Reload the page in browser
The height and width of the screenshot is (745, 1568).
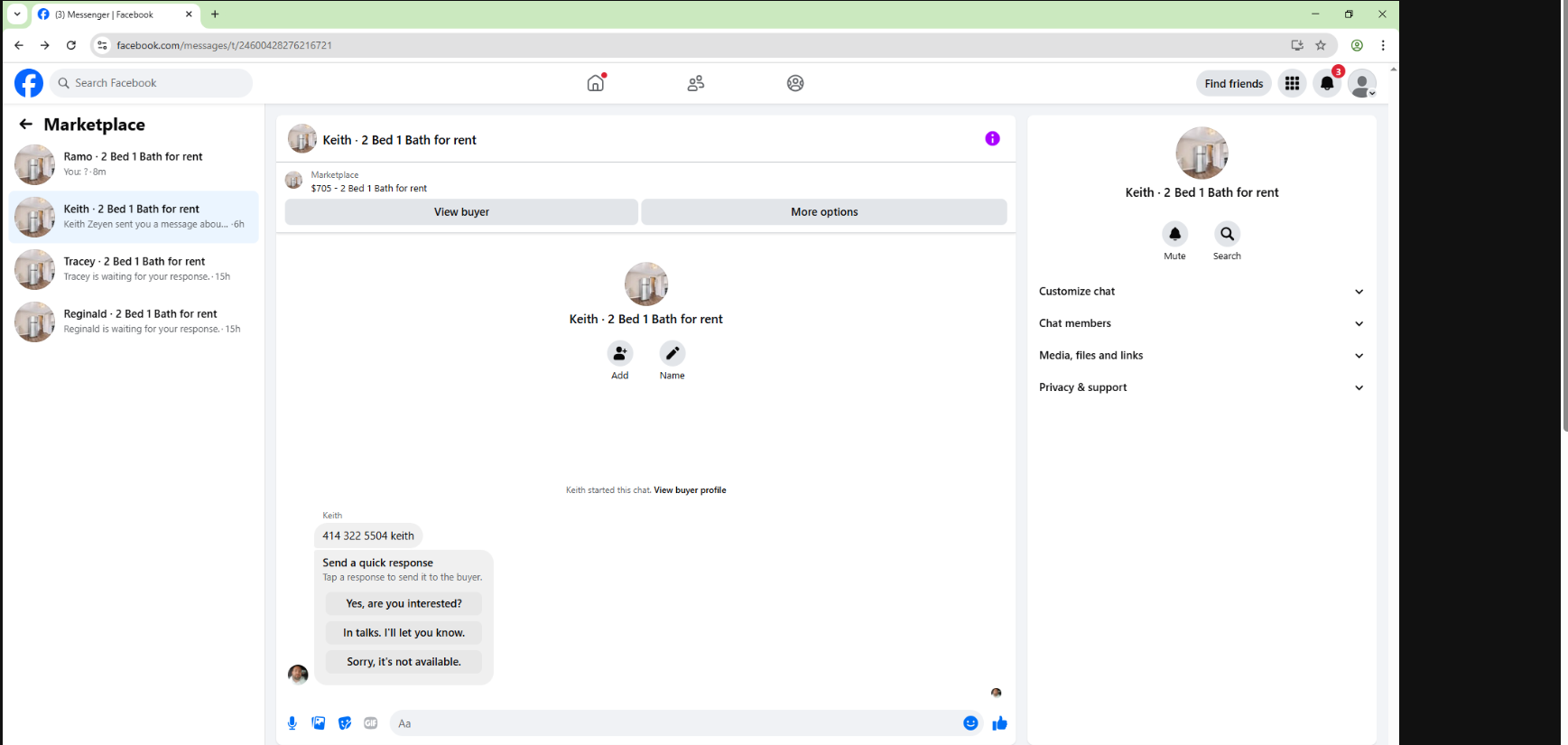coord(71,45)
